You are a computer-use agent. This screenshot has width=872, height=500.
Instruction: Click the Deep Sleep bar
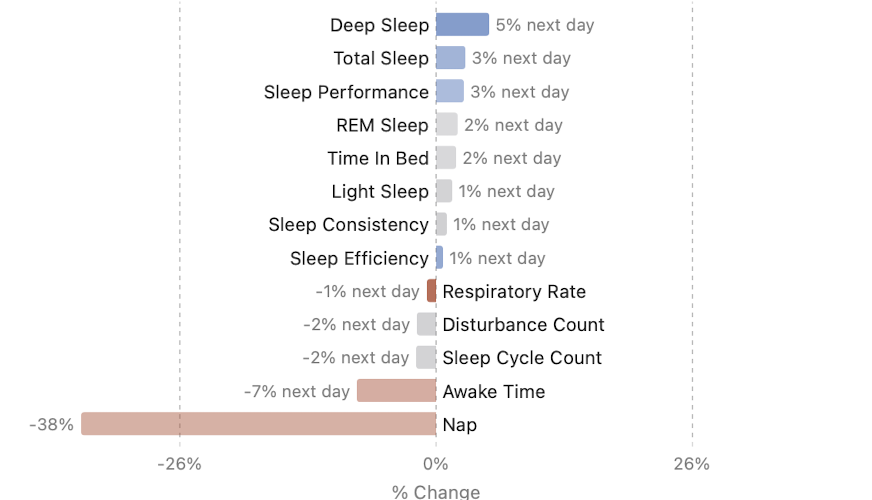[462, 25]
